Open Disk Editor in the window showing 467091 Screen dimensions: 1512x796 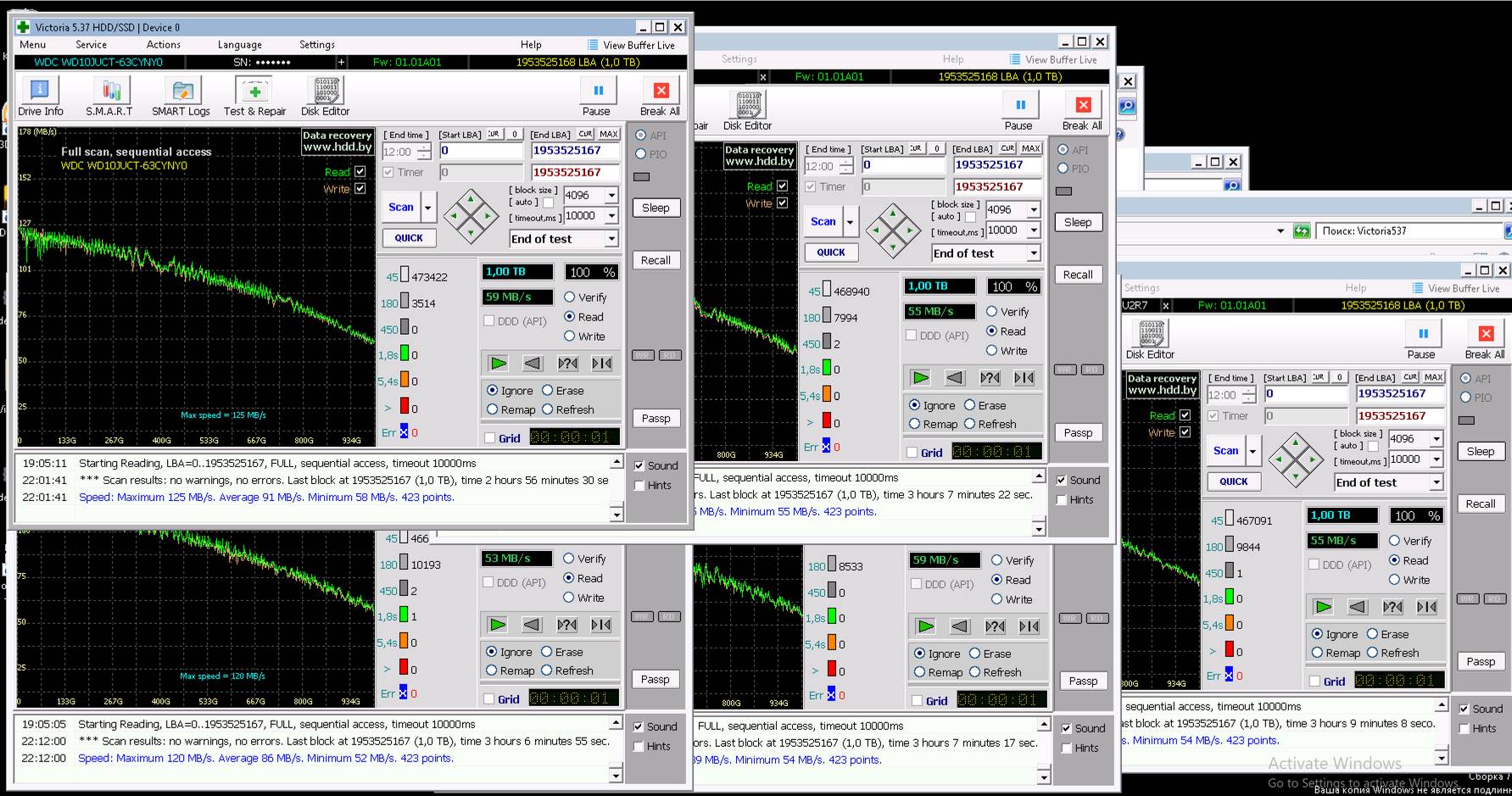pos(1150,339)
